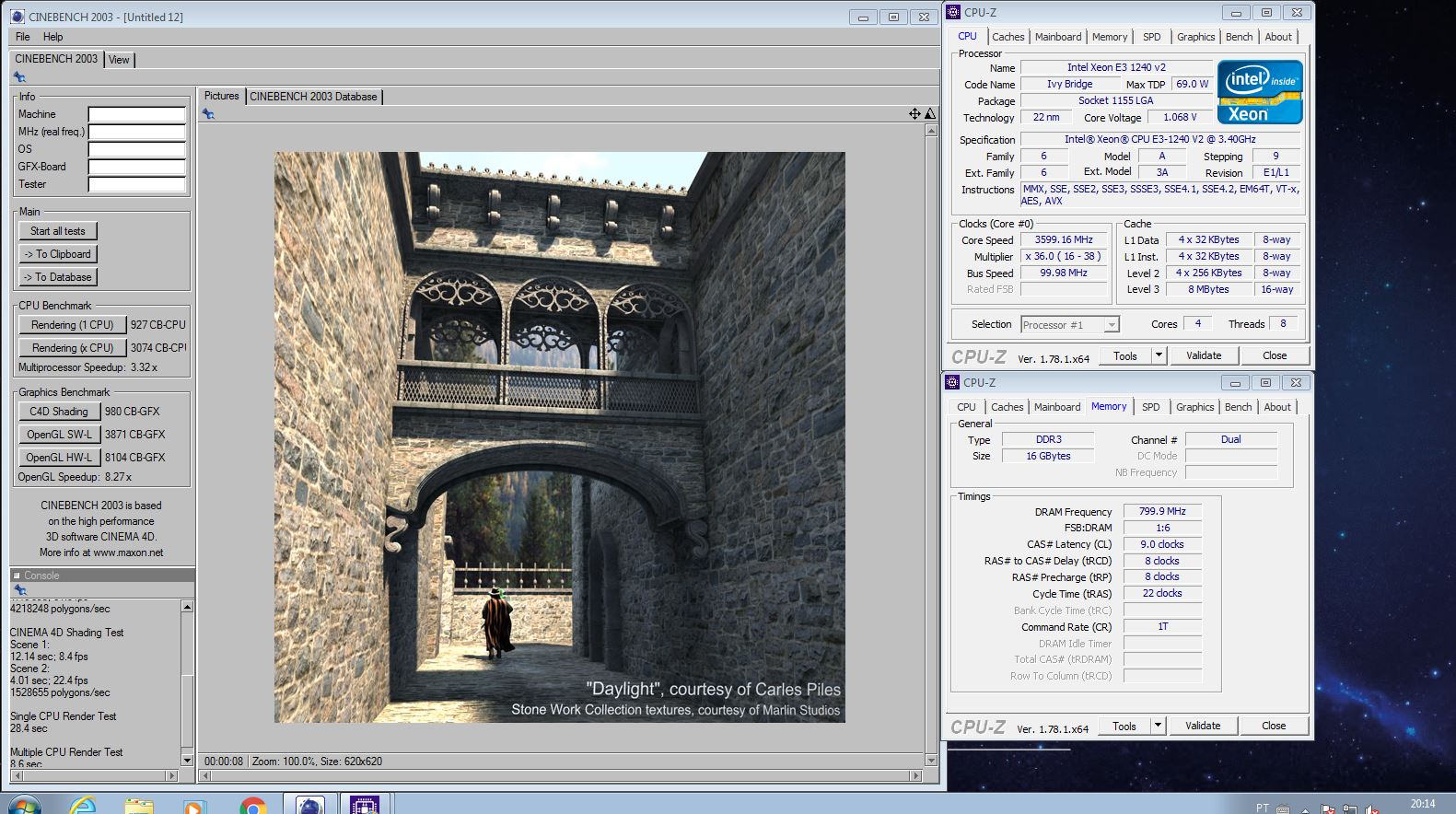Run the OpenGL HW-L test
This screenshot has width=1456, height=814.
coord(59,458)
